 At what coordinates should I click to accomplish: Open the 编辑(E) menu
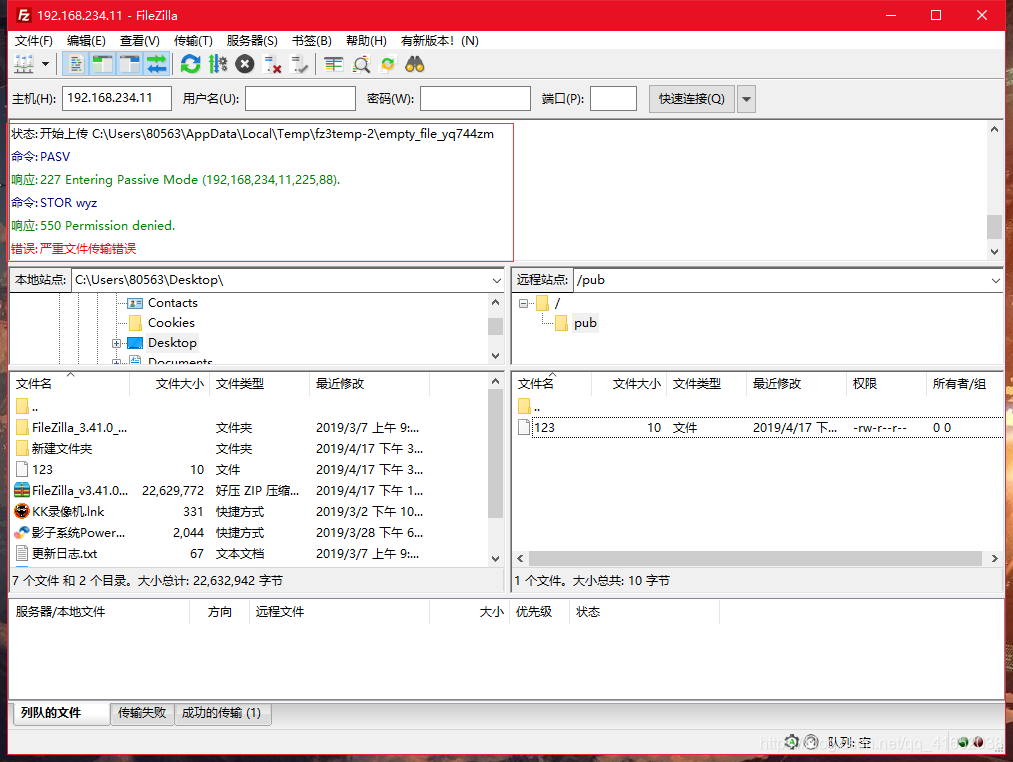(86, 41)
